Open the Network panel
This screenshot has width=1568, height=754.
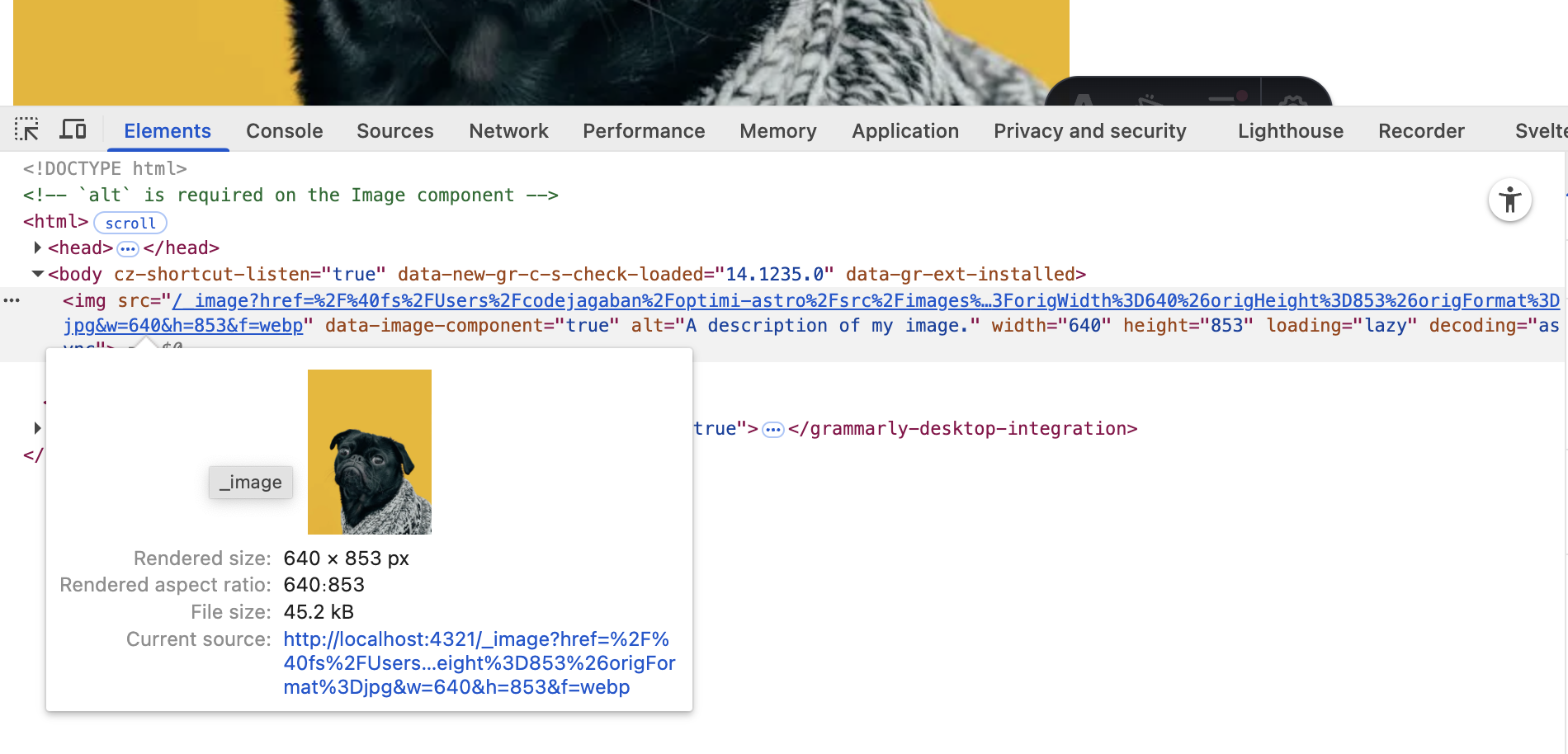[x=508, y=130]
